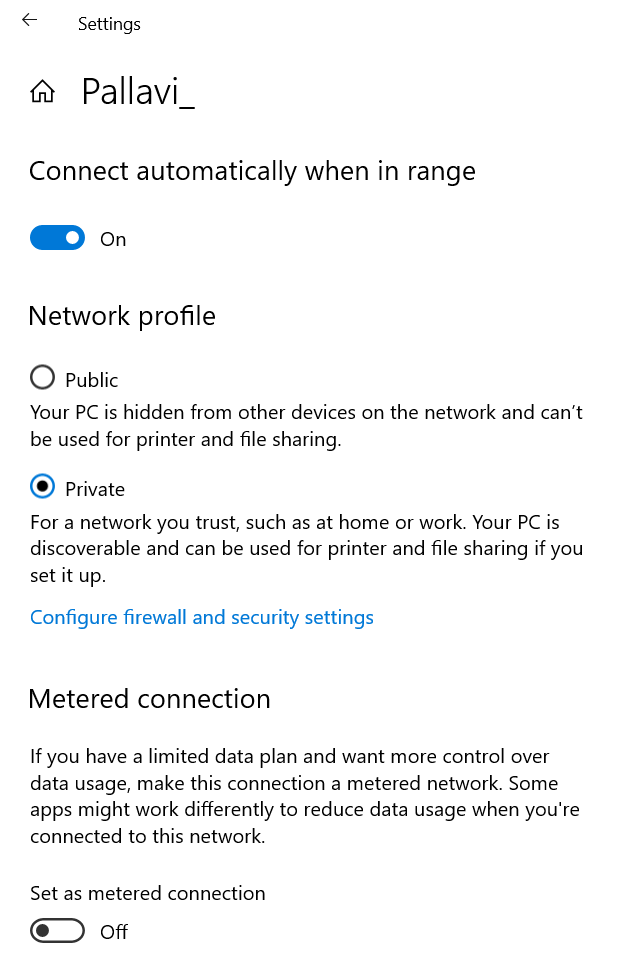Click the On label next to toggle
This screenshot has width=625, height=960.
coord(113,239)
